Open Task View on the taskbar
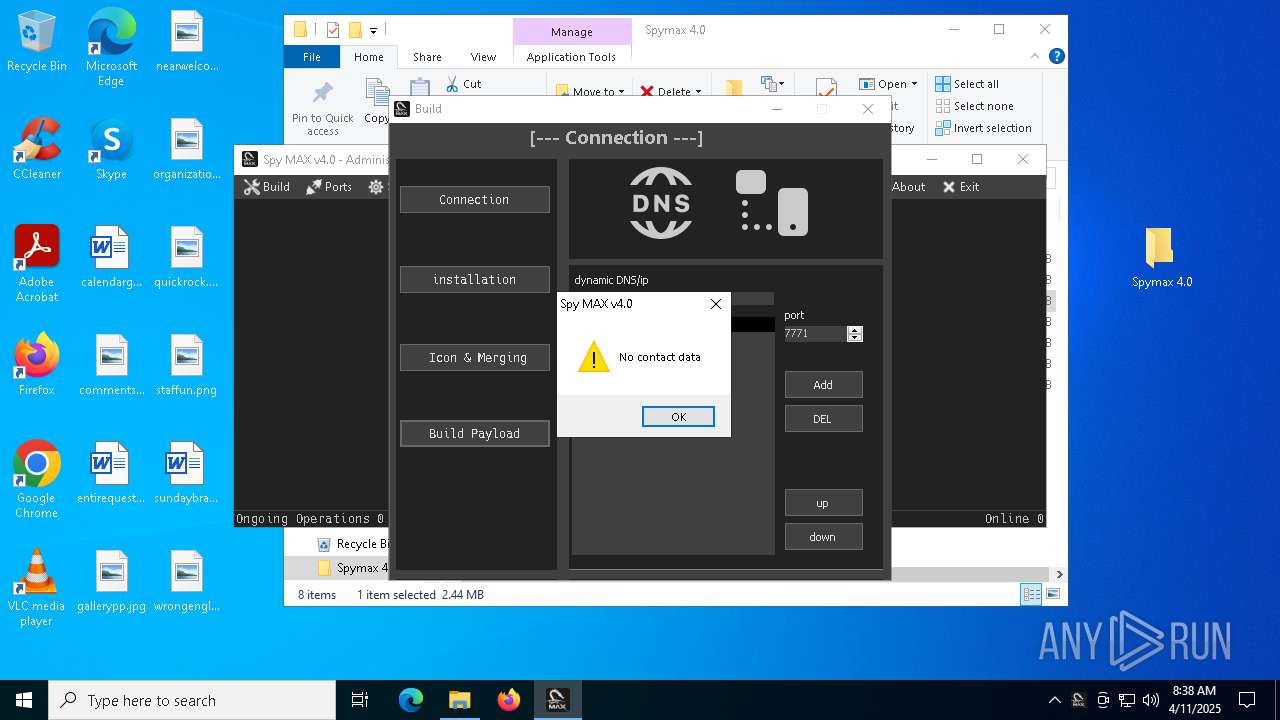Image resolution: width=1280 pixels, height=720 pixels. pyautogui.click(x=360, y=700)
